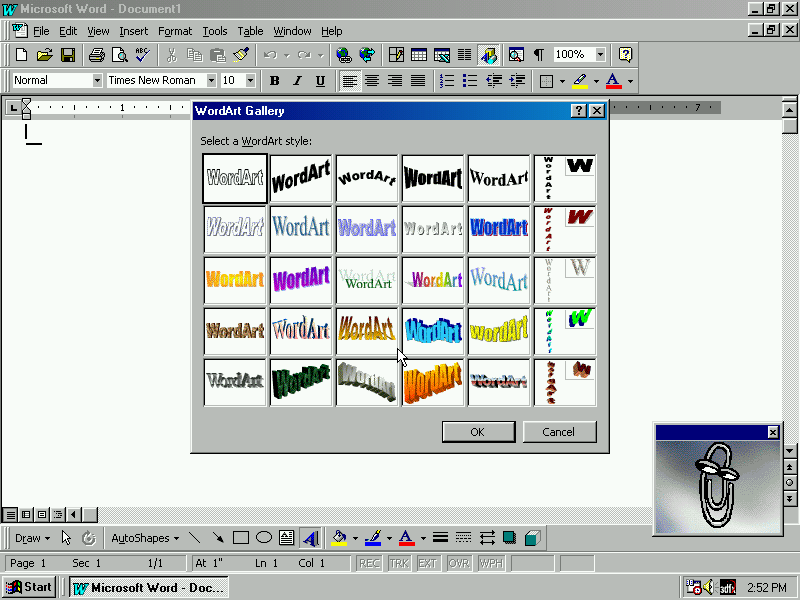Click the Insert Table icon
The image size is (800, 600).
[419, 55]
